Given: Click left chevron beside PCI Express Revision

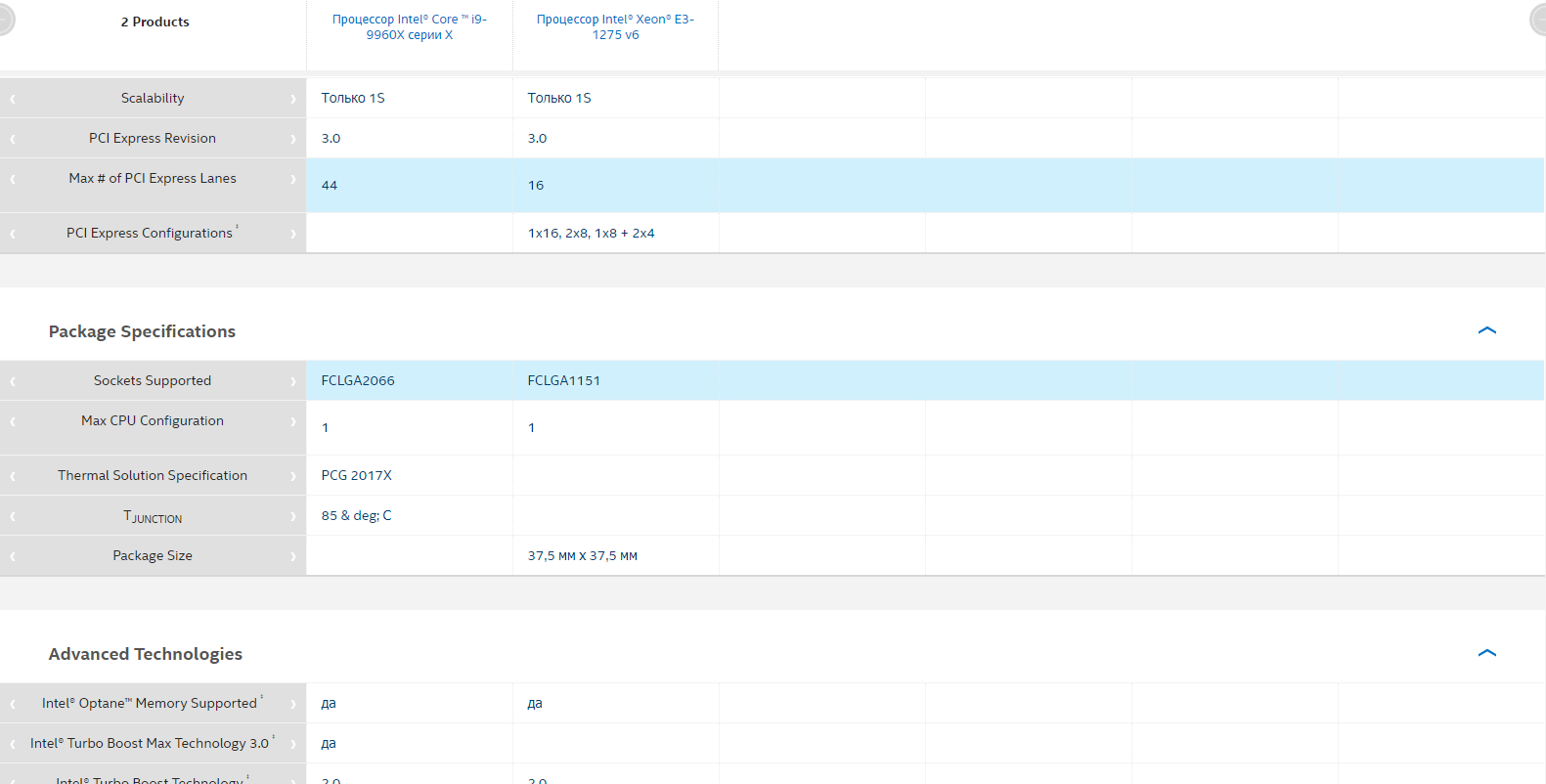Looking at the screenshot, I should [x=13, y=139].
